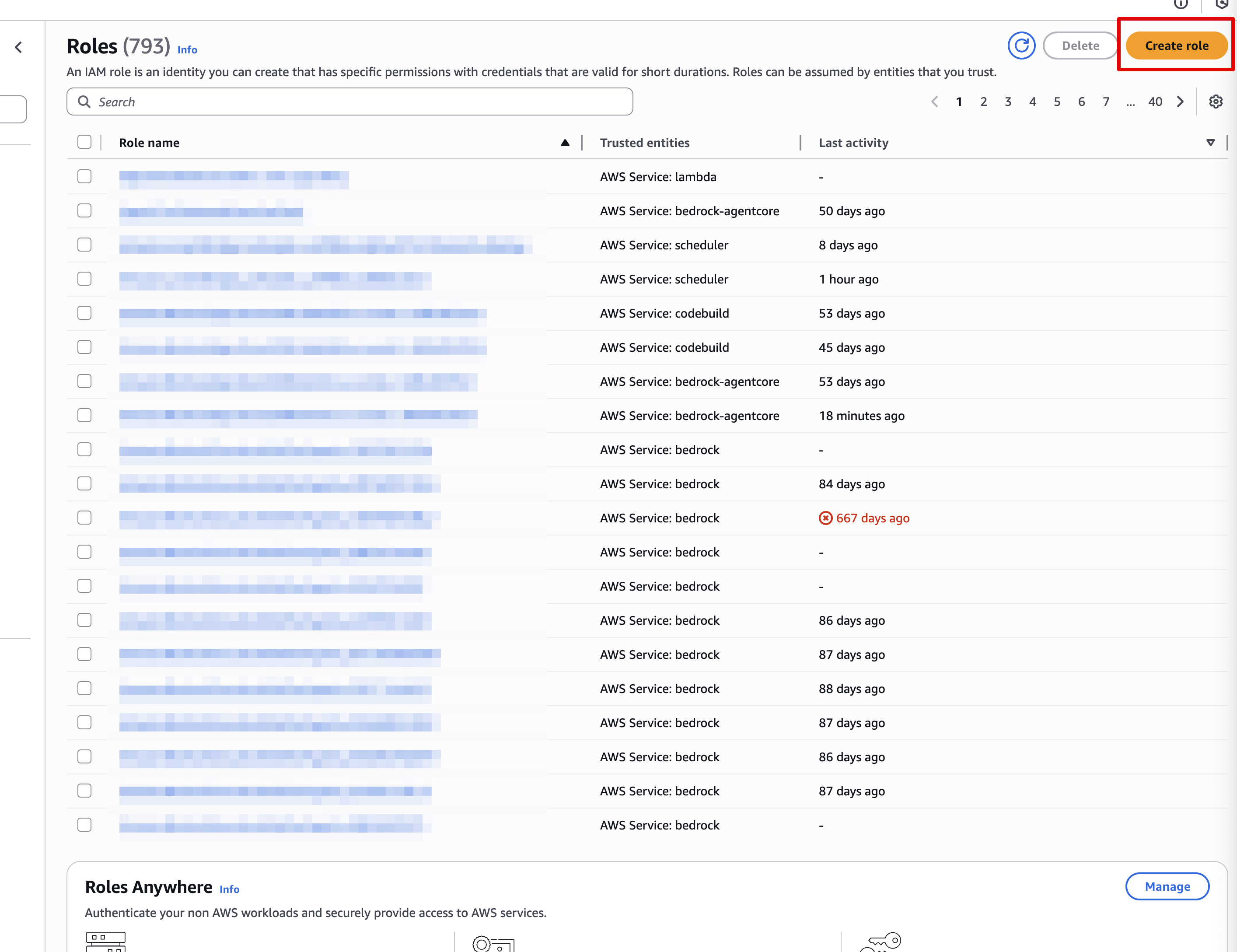Open page 6 of the list
This screenshot has width=1237, height=952.
coord(1081,101)
